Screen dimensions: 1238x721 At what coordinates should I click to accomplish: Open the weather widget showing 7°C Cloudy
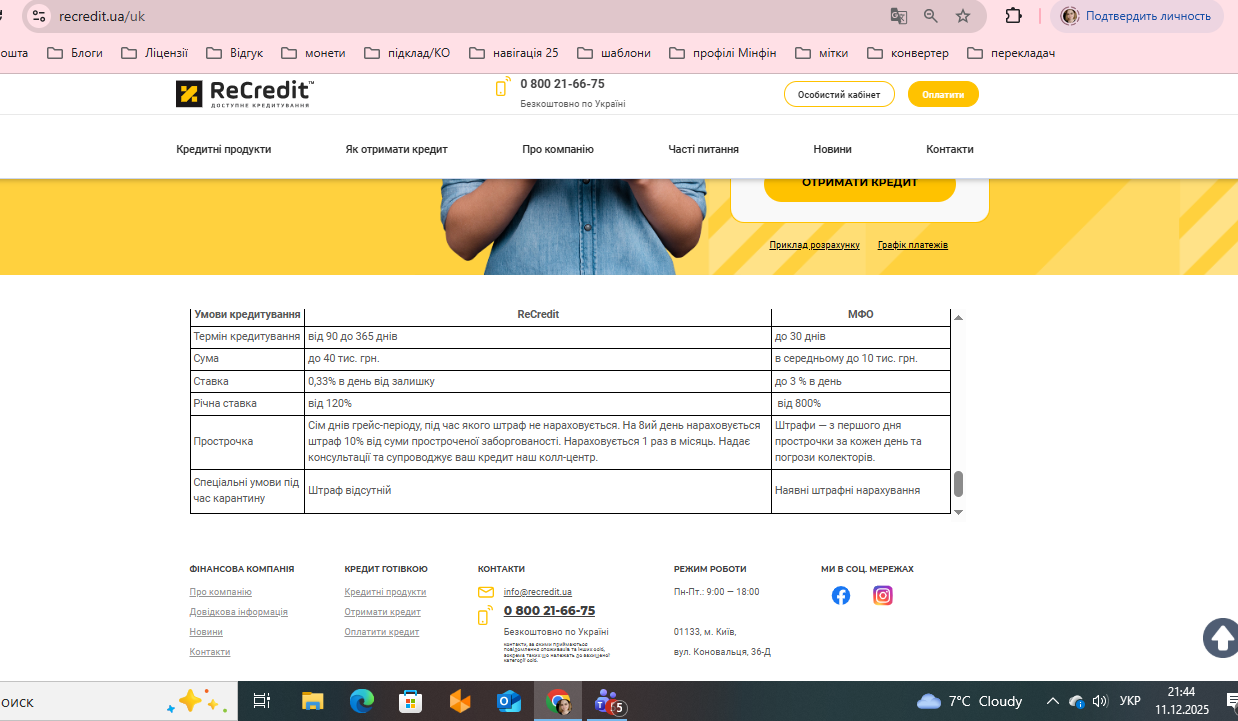tap(969, 701)
